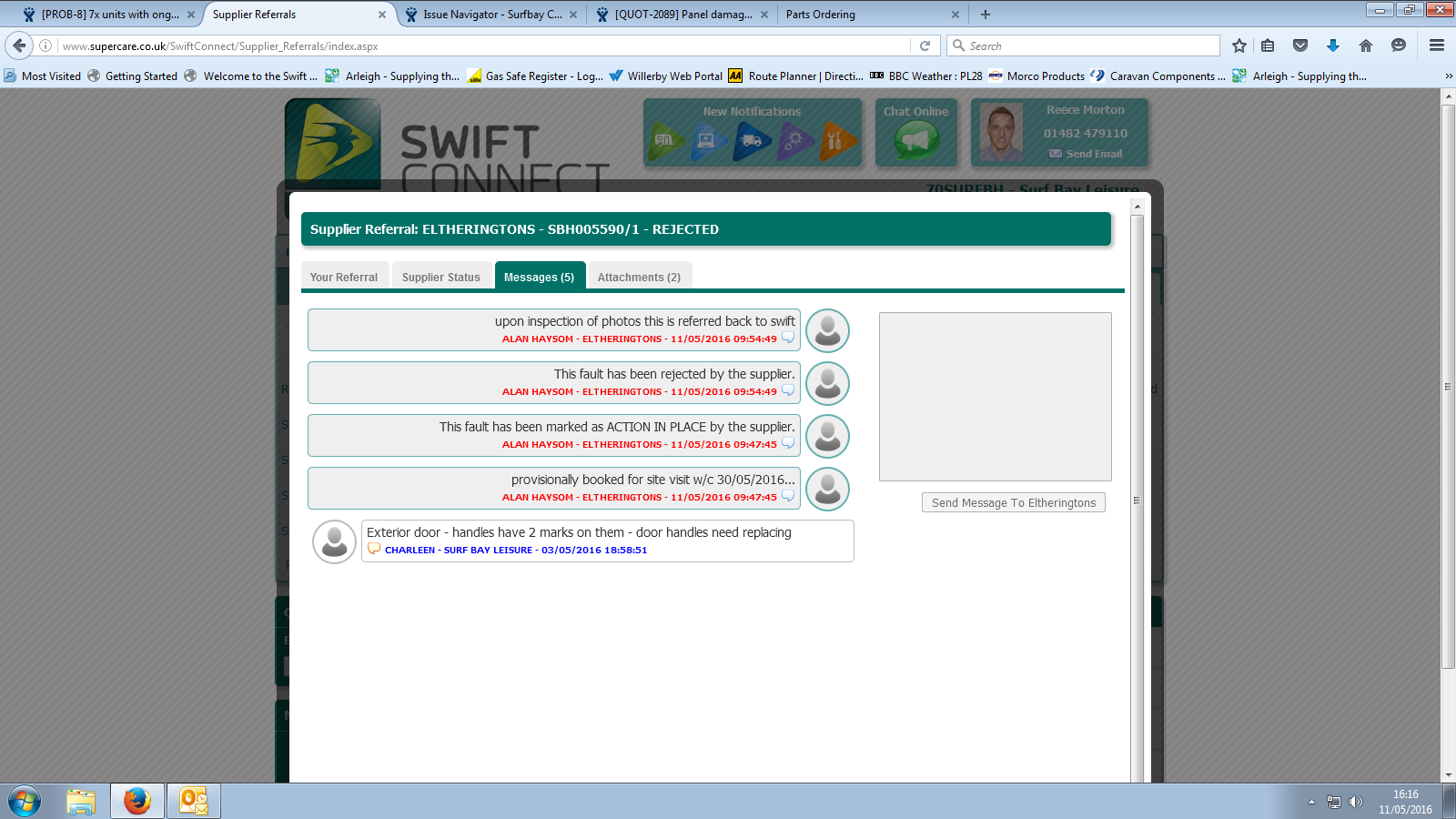Switch to the QUOT-2089 Panel damage tab
This screenshot has height=819, width=1456.
tap(682, 15)
